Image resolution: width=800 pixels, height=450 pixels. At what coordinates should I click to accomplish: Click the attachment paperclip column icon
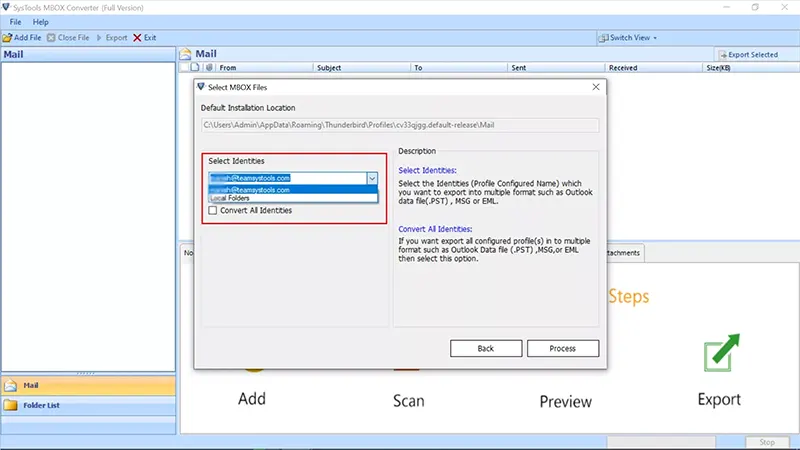point(209,67)
